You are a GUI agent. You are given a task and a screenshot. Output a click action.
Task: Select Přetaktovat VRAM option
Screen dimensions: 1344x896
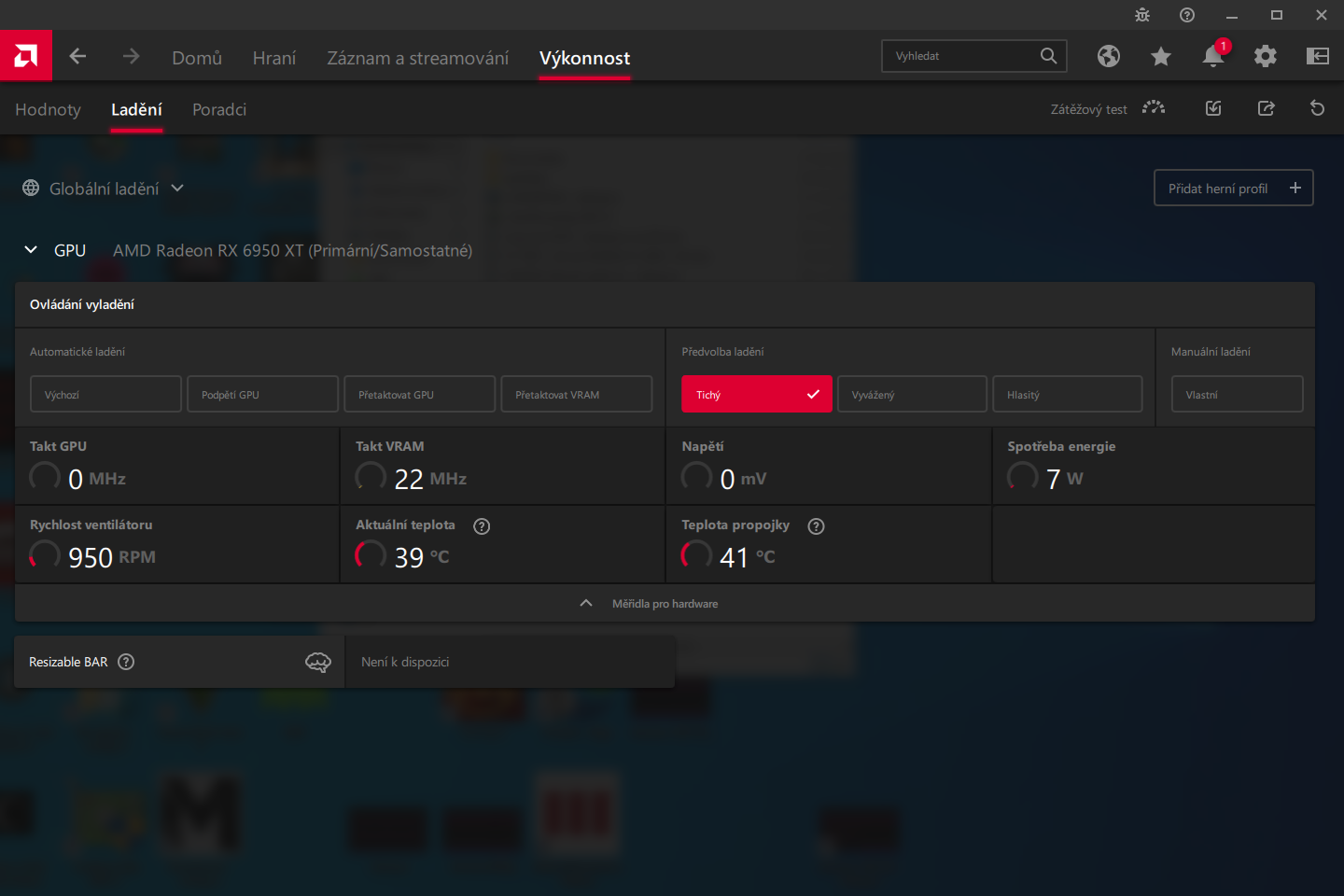(577, 394)
